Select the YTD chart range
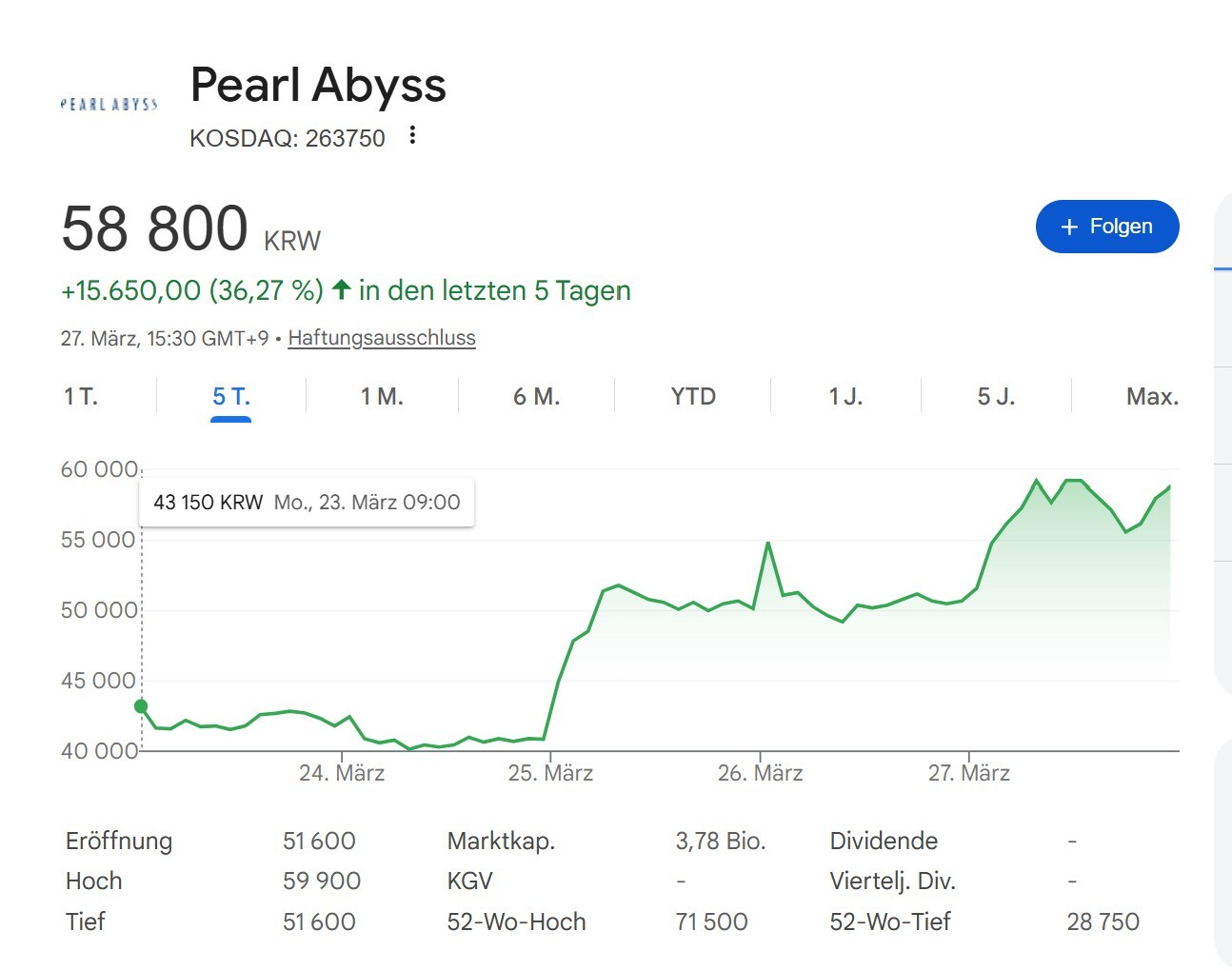Image resolution: width=1232 pixels, height=971 pixels. (x=692, y=396)
